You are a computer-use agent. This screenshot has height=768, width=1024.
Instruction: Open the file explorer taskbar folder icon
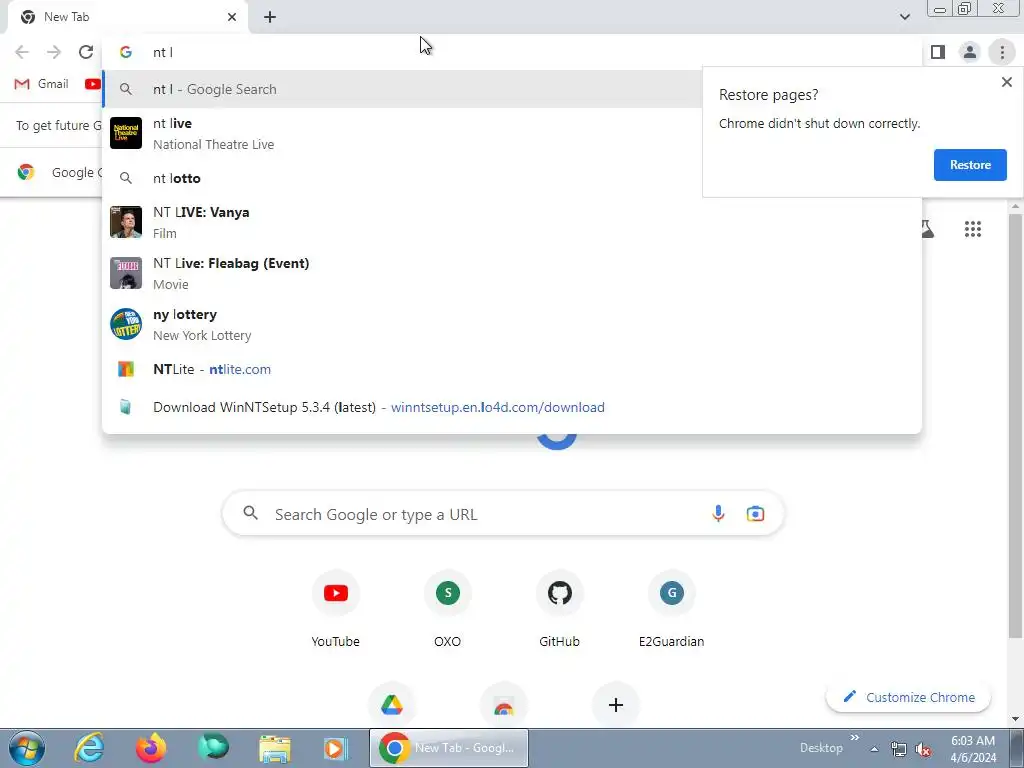[x=275, y=748]
